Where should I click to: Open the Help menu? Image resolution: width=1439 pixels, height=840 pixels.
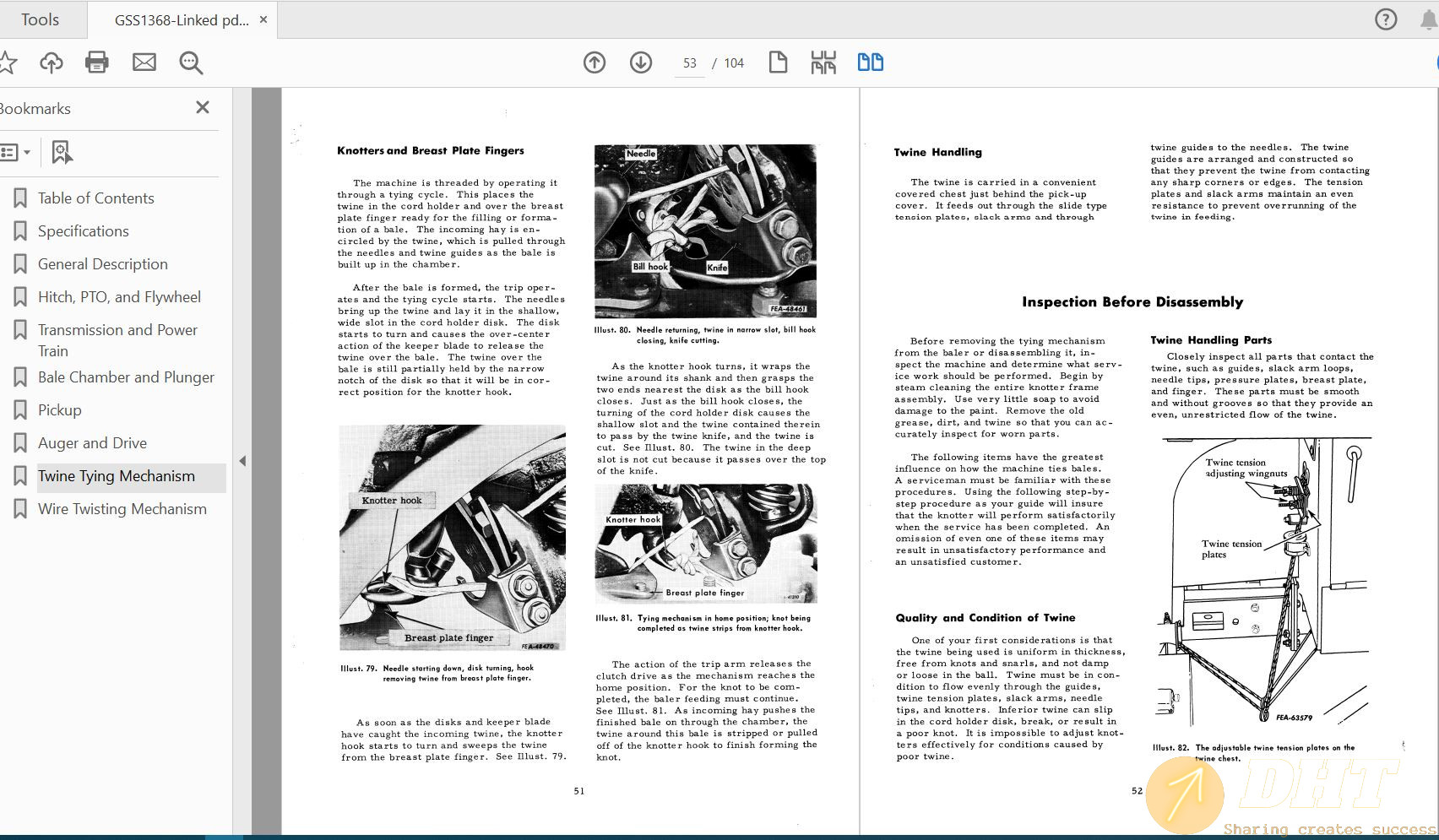[x=1386, y=19]
